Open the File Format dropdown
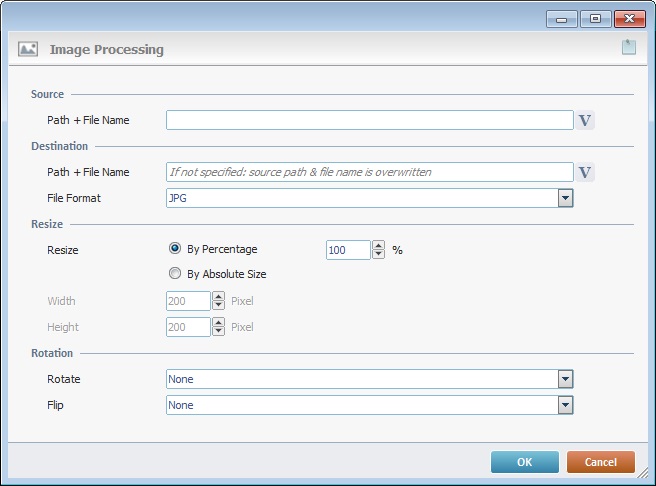This screenshot has width=656, height=486. tap(565, 198)
